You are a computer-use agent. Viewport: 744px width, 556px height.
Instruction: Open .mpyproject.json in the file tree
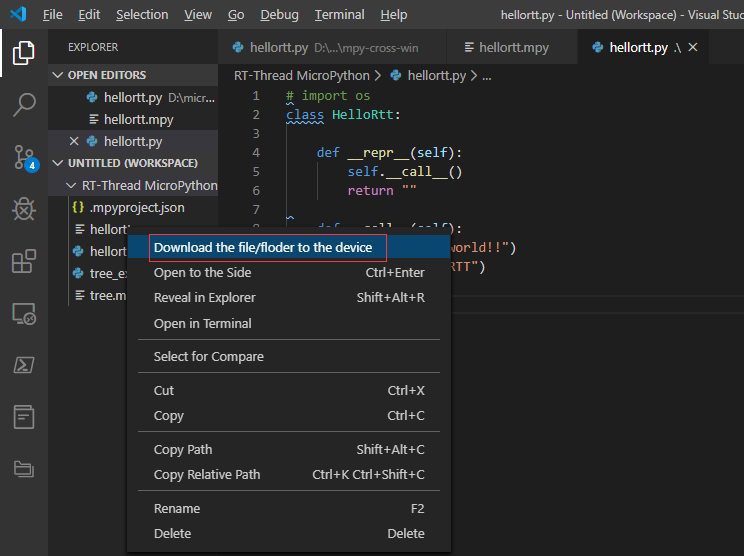(x=136, y=207)
